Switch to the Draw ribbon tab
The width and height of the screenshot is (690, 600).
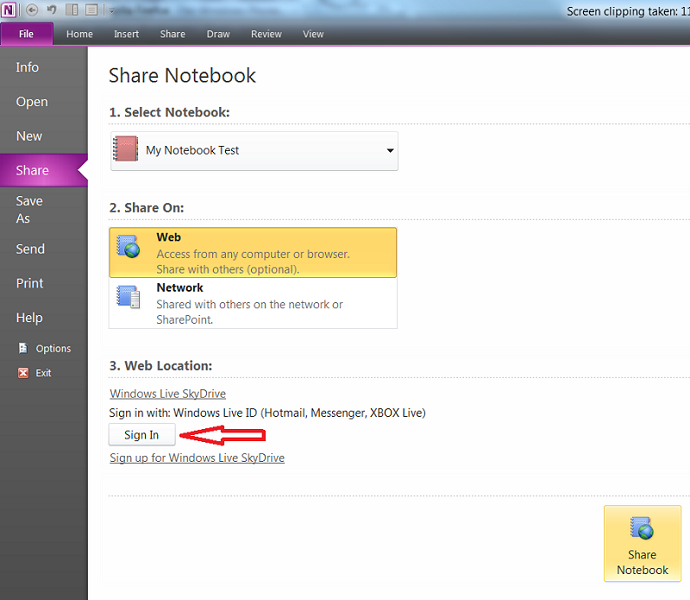click(218, 34)
